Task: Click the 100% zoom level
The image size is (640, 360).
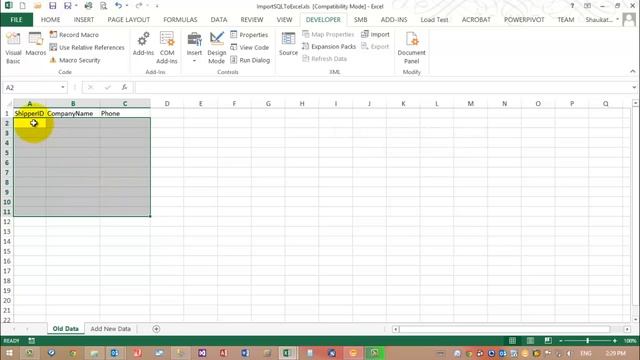Action: pyautogui.click(x=630, y=340)
